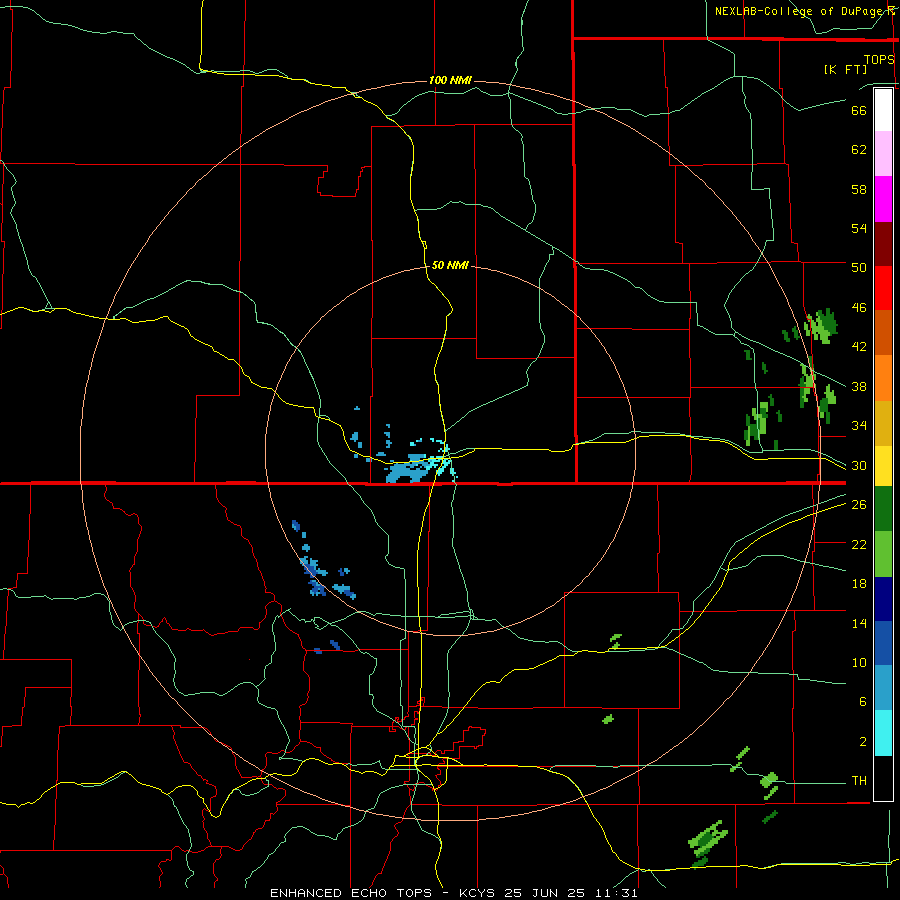900x900 pixels.
Task: Click the '46' legend value
Action: (859, 308)
